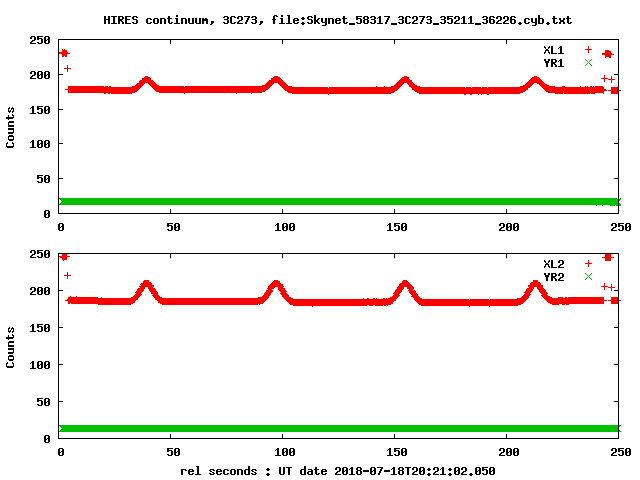Click bottom plot x-axis tick label 150
Screen dimensions: 640x480
(x=397, y=452)
